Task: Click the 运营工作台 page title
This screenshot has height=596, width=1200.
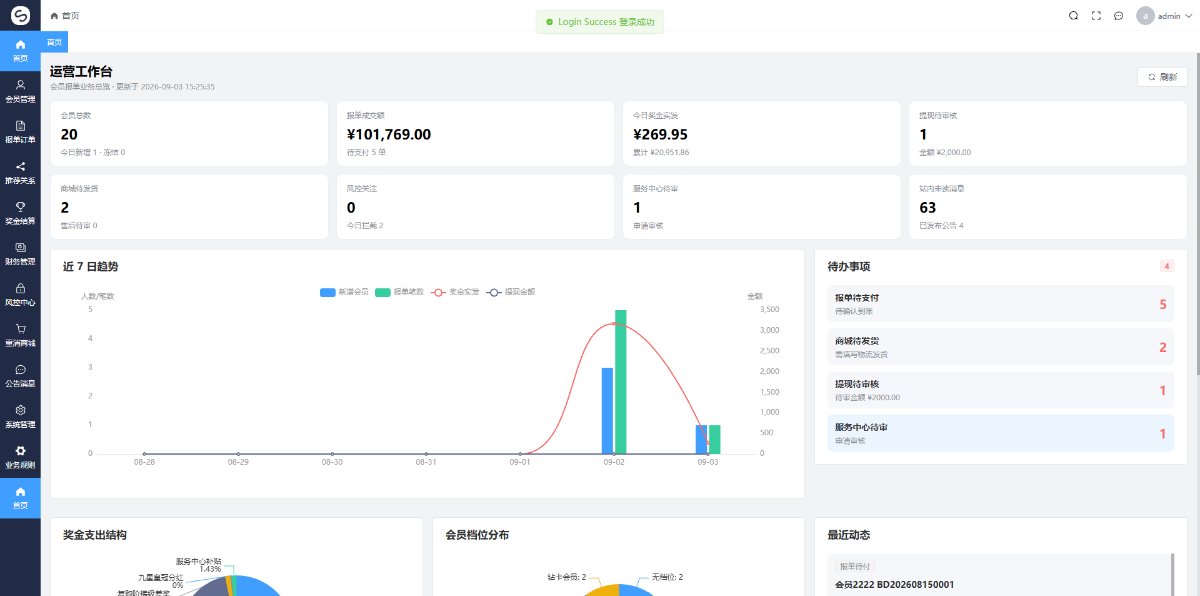Action: (x=81, y=71)
